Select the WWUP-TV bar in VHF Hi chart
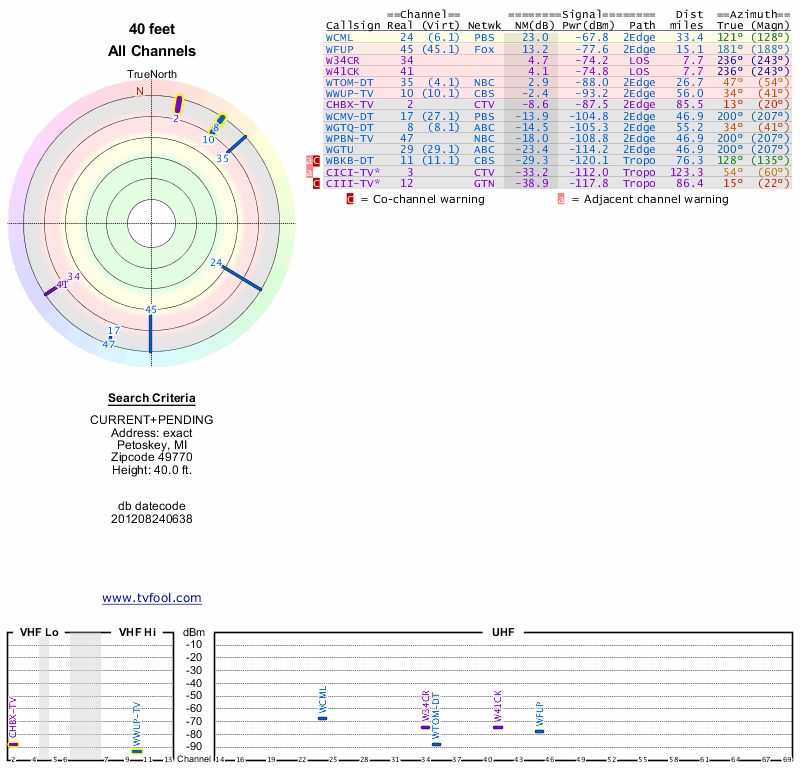Image resolution: width=800 pixels, height=768 pixels. (136, 751)
